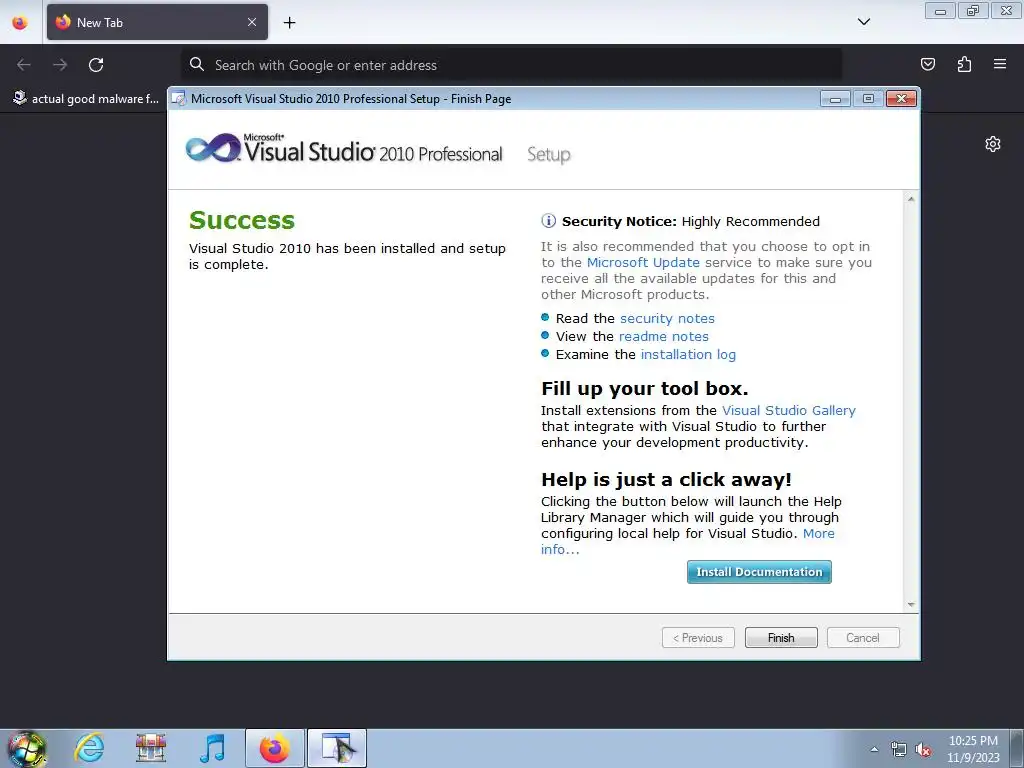1024x768 pixels.
Task: Open the muted volume tray icon
Action: (x=923, y=750)
